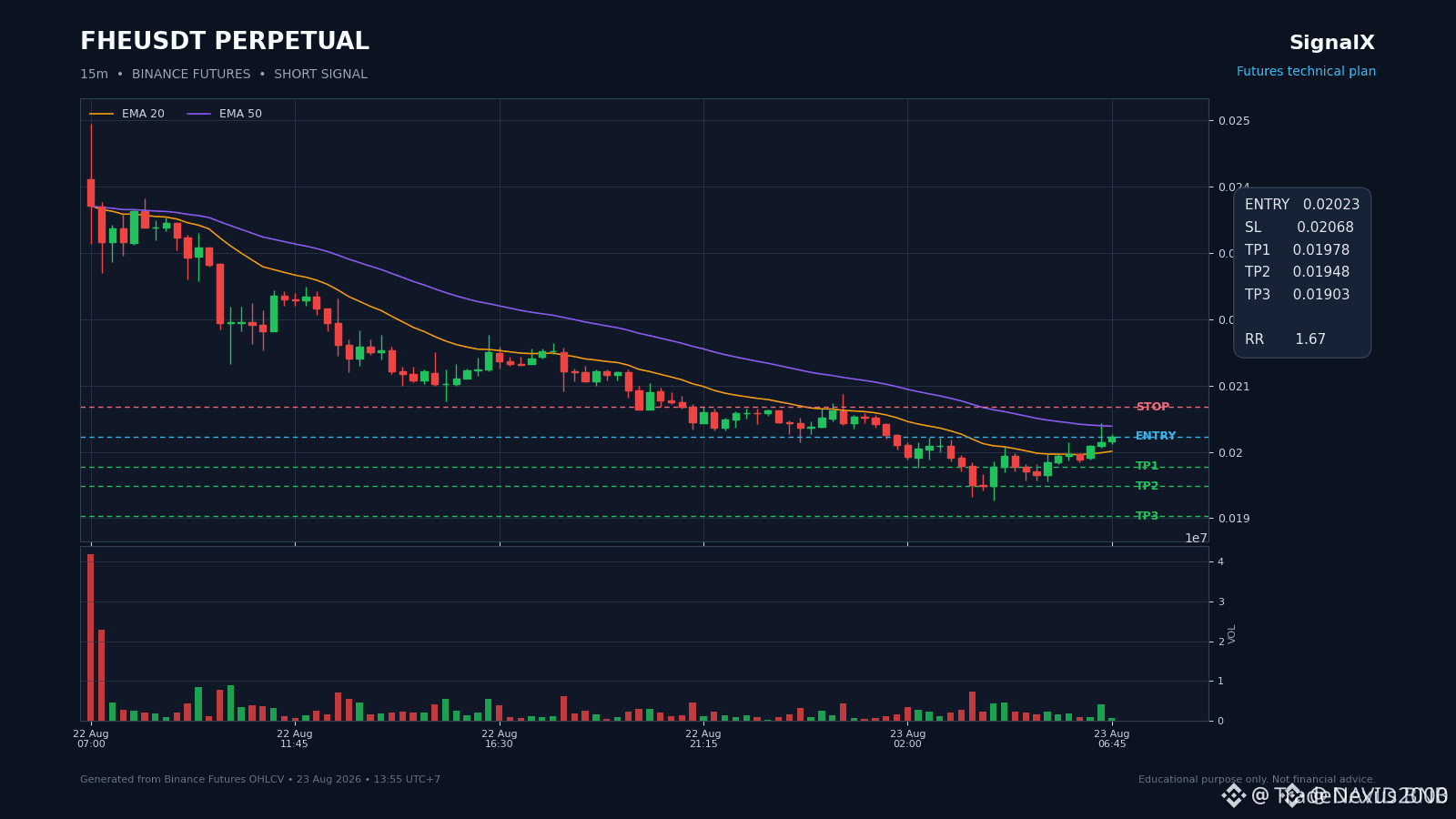This screenshot has width=1456, height=819.
Task: Click the "1e7" volume scale multiplier
Action: tap(1196, 538)
